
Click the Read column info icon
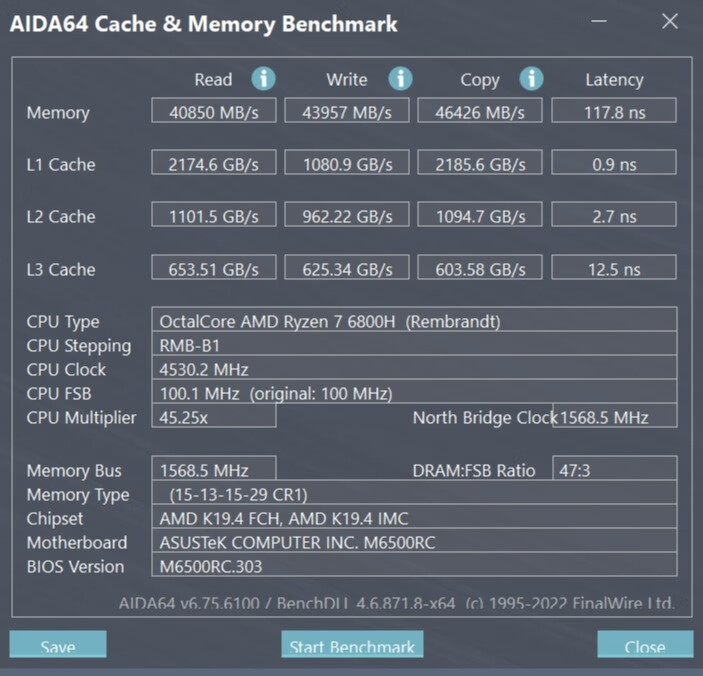(263, 79)
